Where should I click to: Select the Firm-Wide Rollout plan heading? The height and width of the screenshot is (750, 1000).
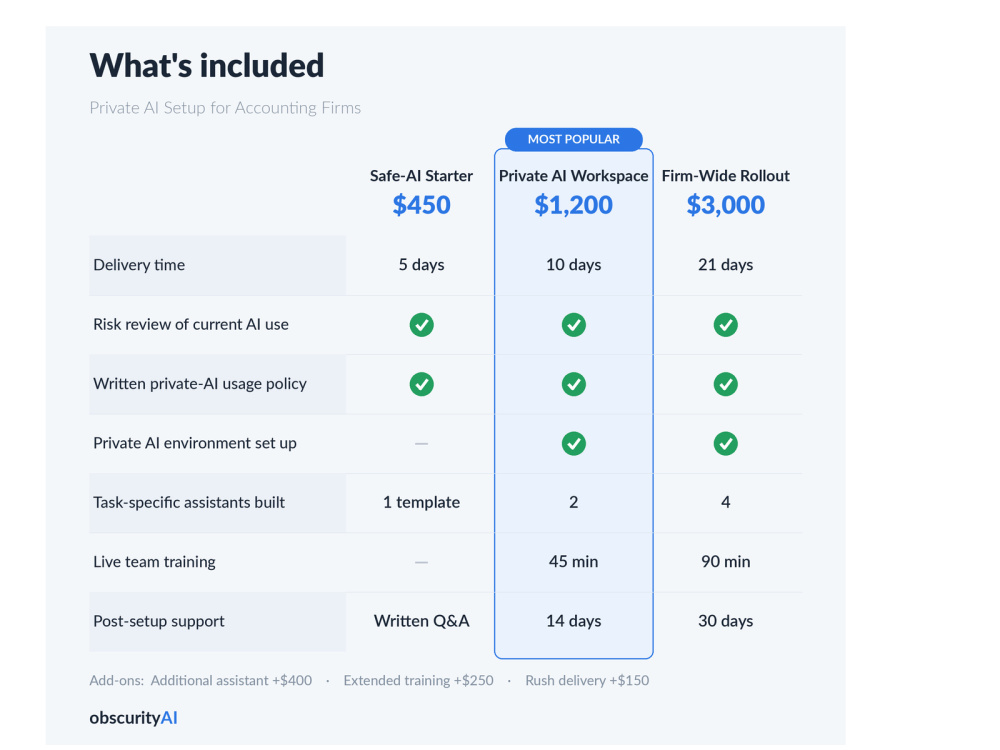click(x=726, y=176)
